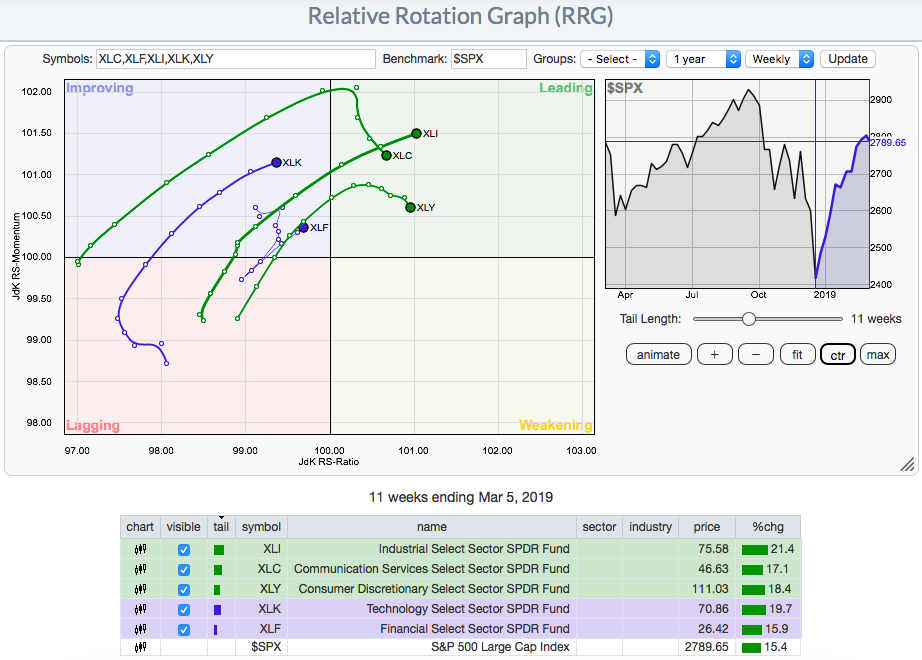
Task: Click the plus zoom-in button
Action: click(714, 355)
